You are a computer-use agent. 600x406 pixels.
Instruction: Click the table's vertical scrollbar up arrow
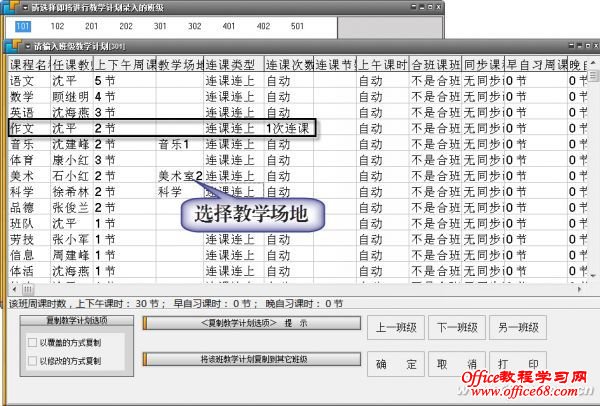593,62
